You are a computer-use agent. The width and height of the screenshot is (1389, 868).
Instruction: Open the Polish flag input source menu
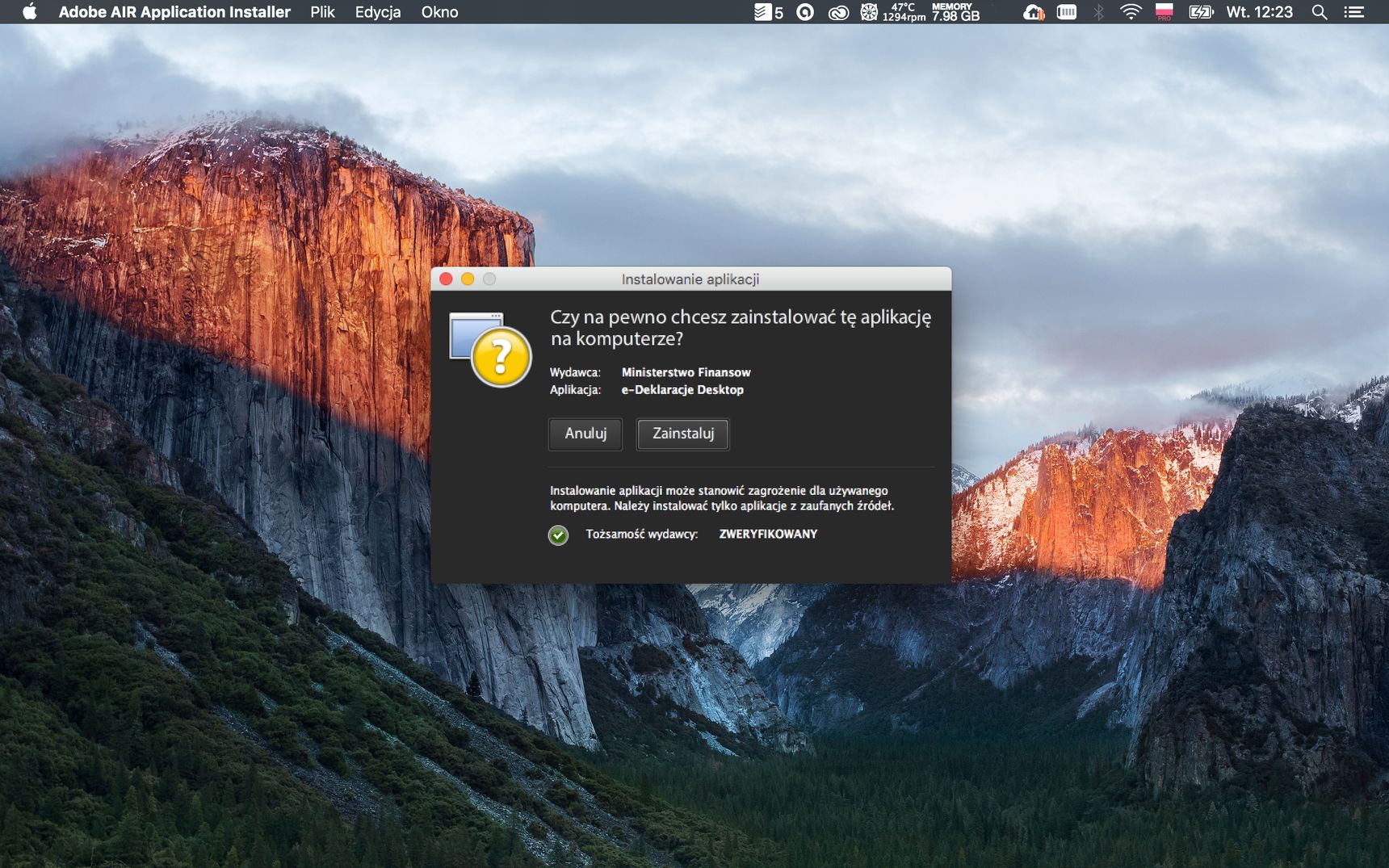pyautogui.click(x=1164, y=12)
